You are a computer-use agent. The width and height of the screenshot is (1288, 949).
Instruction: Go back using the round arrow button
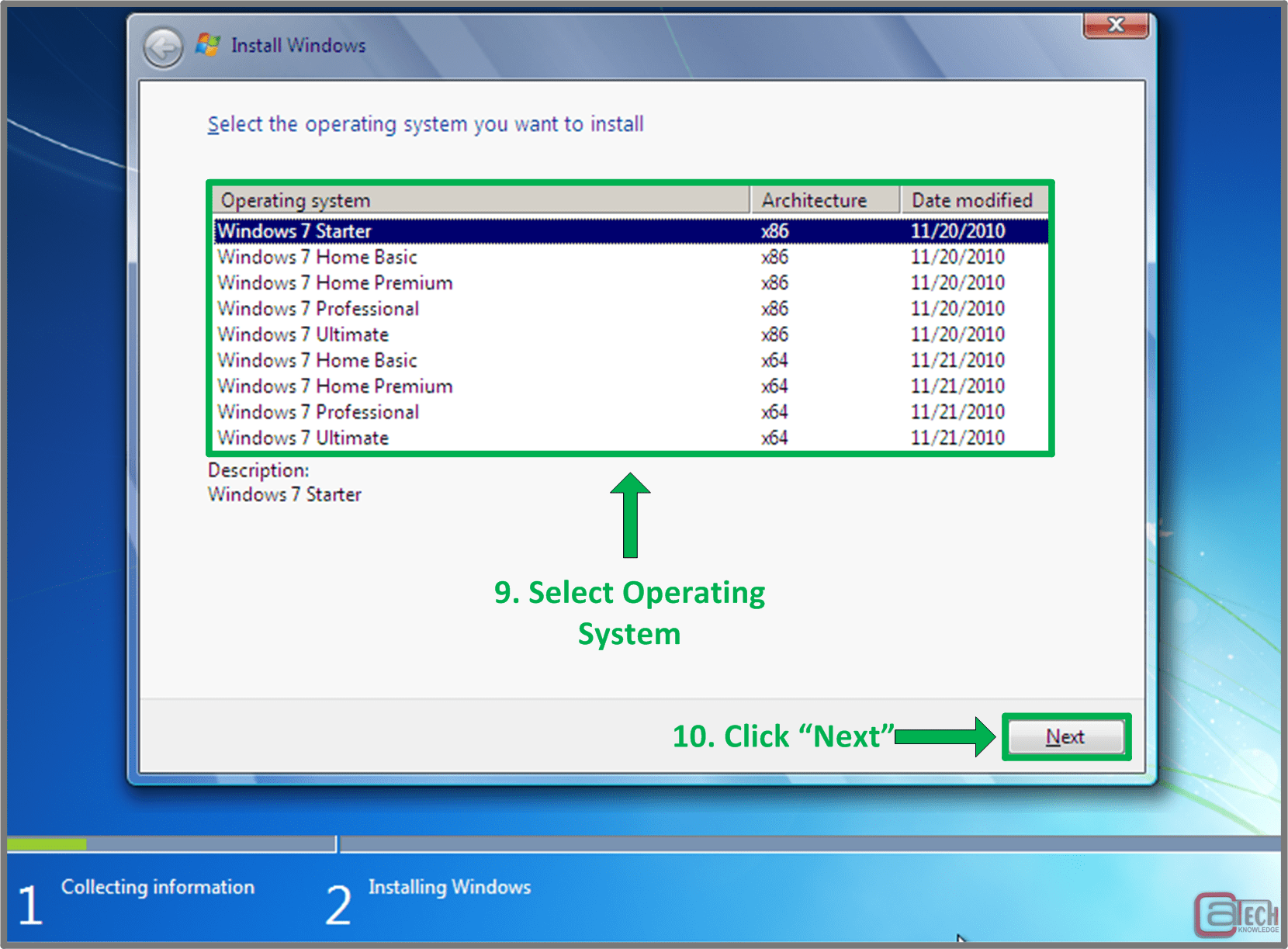[163, 48]
